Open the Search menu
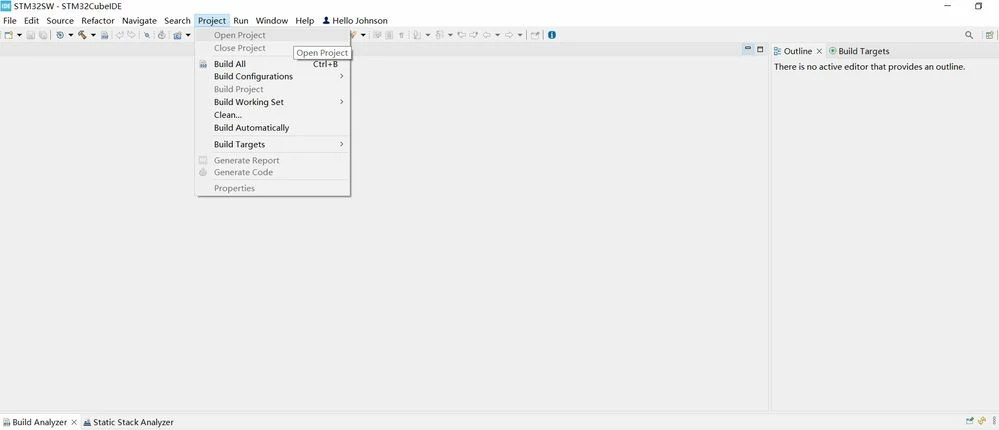Screen dimensions: 999x430 coord(177,20)
